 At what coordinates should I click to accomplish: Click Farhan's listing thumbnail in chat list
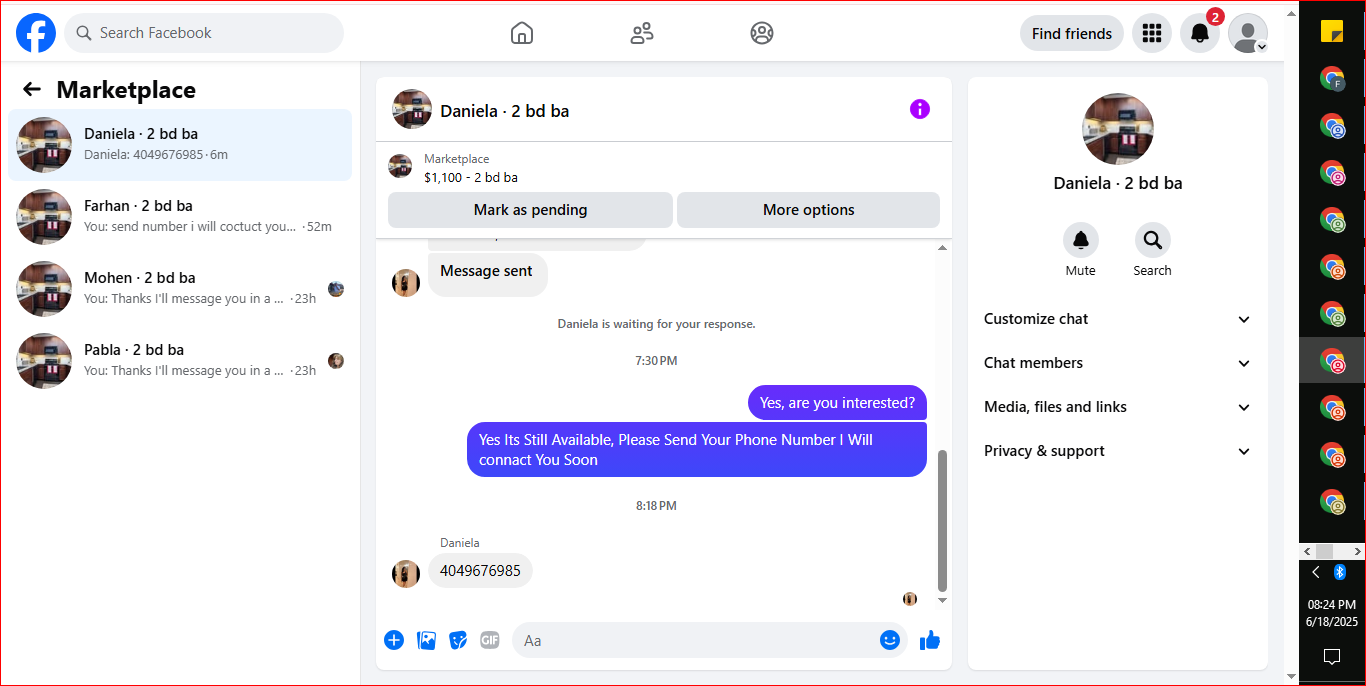point(44,217)
